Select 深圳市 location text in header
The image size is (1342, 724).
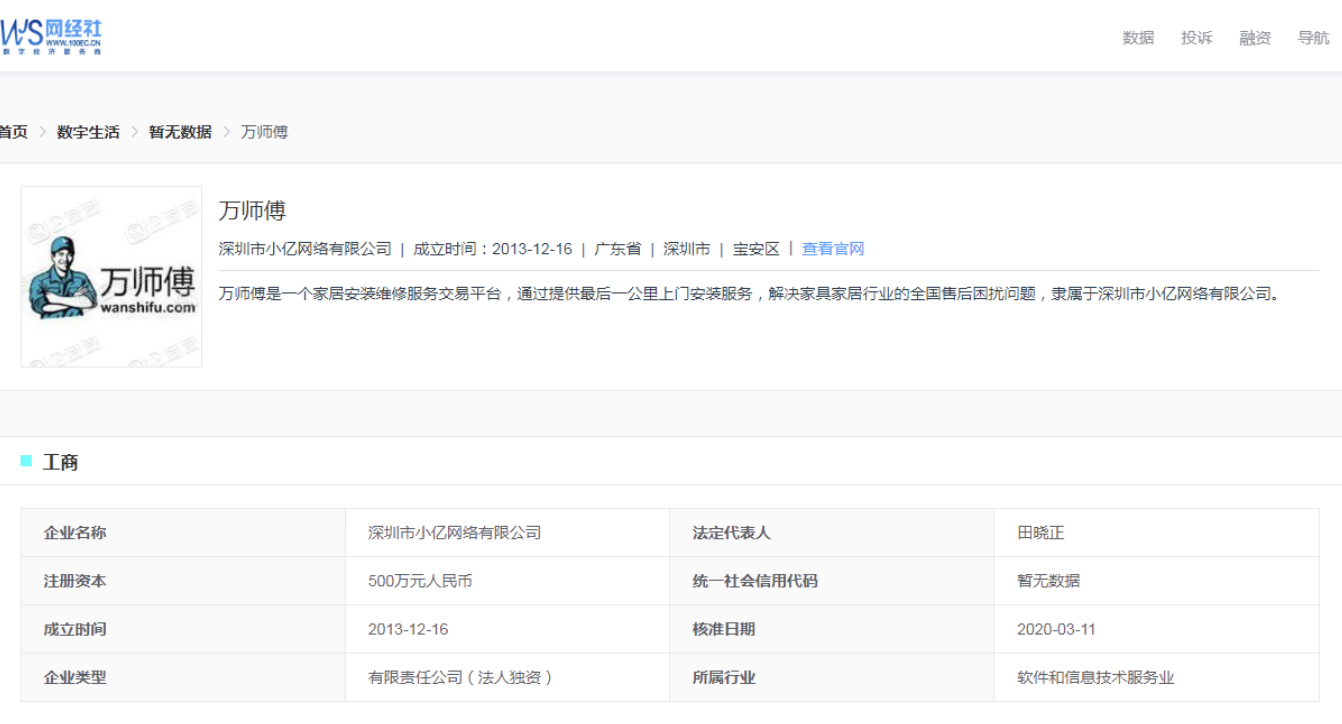point(686,249)
